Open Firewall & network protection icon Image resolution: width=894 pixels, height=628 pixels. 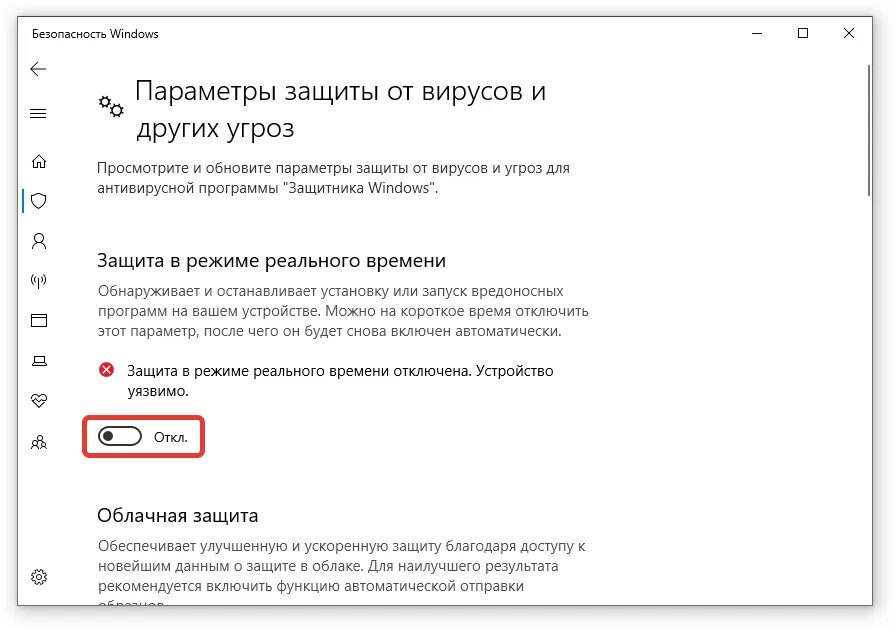39,281
